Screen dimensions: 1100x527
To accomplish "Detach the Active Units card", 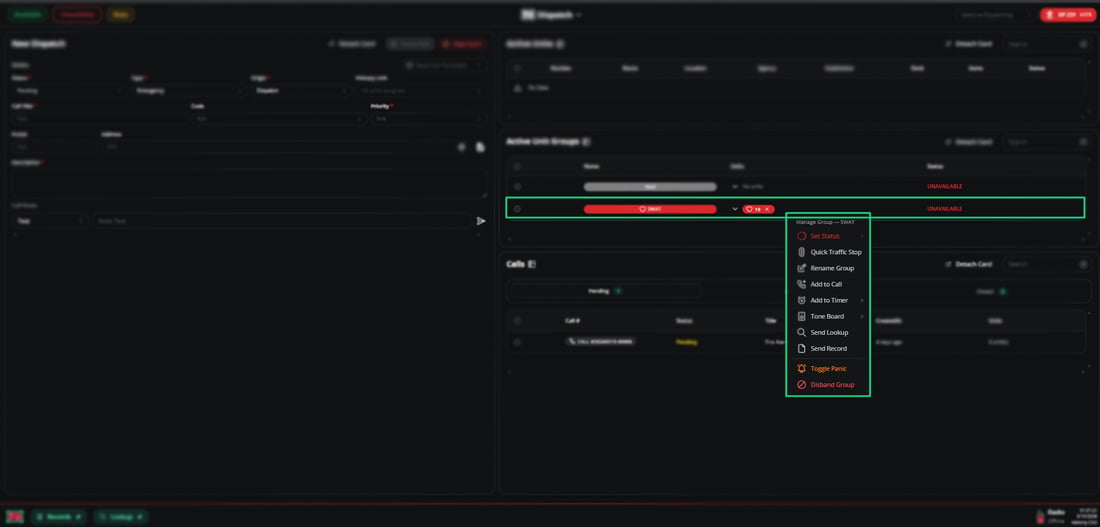I will click(x=969, y=44).
